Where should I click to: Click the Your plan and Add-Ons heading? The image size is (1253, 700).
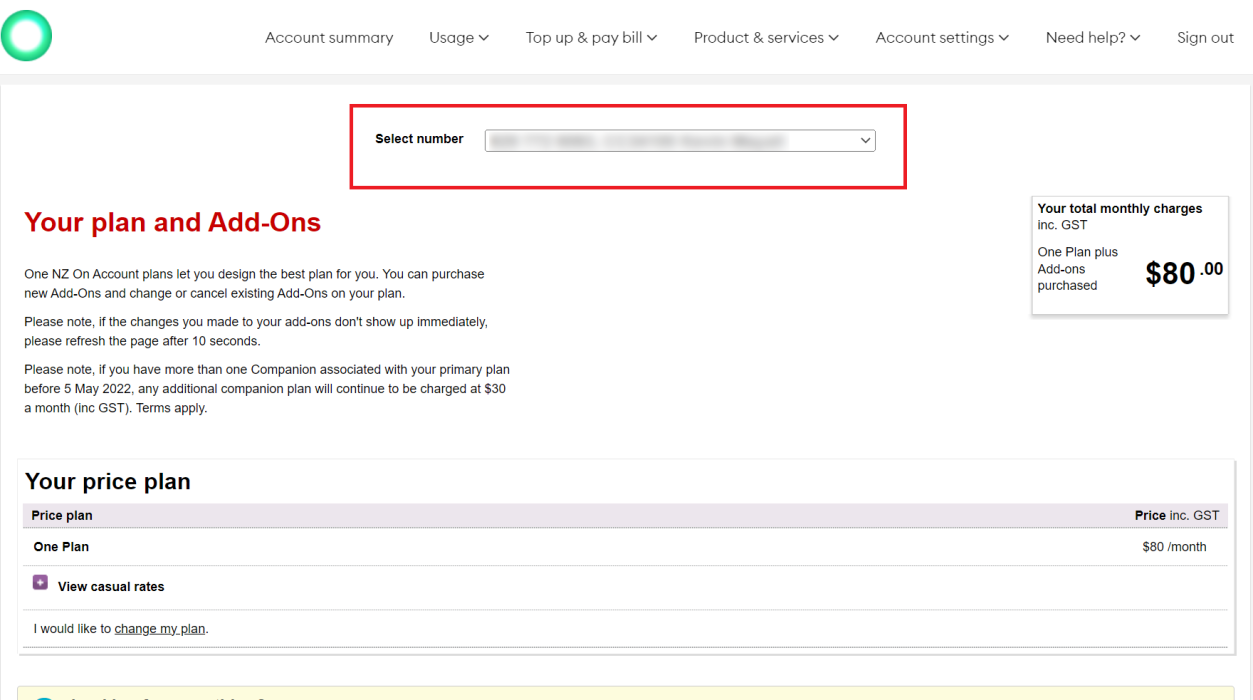tap(172, 222)
